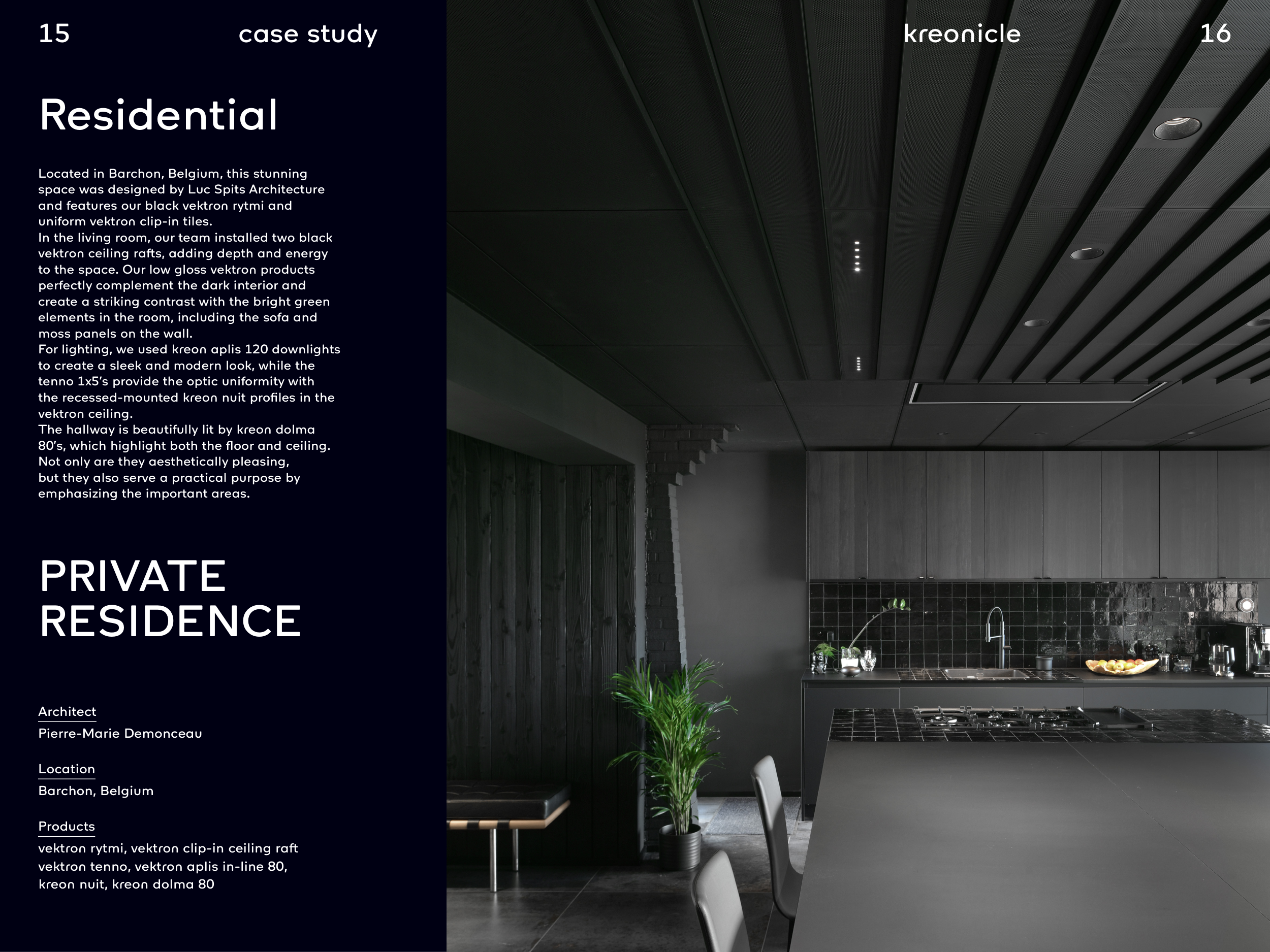Screen dimensions: 1270x952
Task: Click the large recessed ceiling downlight
Action: click(x=1177, y=129)
